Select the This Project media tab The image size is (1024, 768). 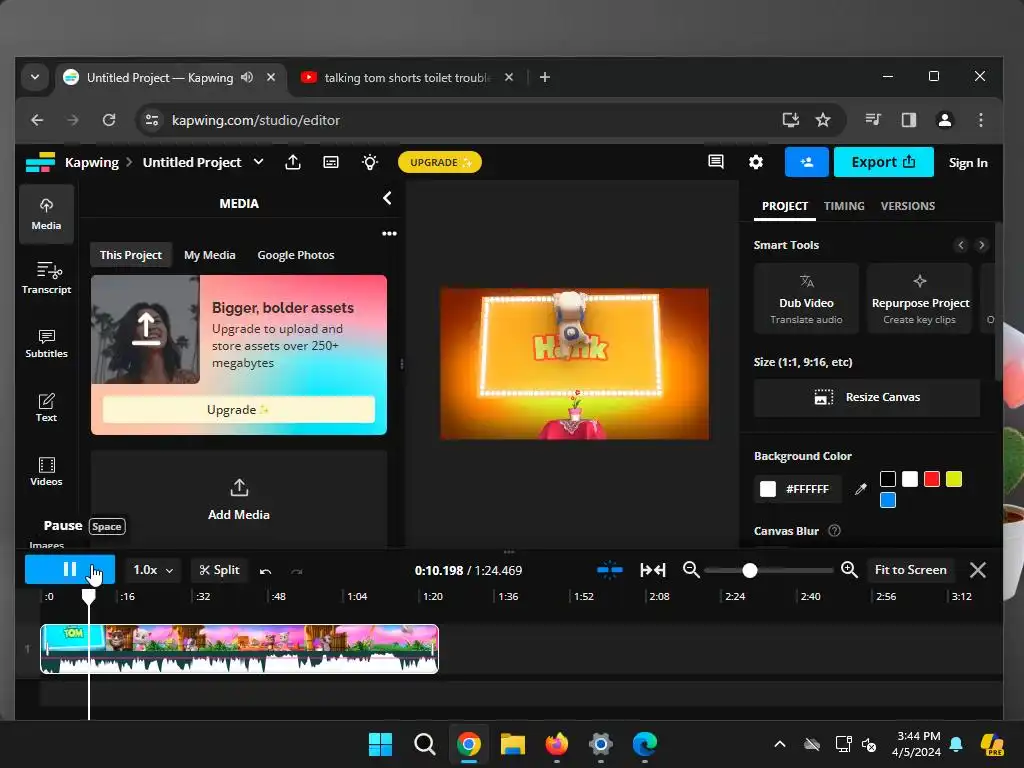[x=131, y=255]
